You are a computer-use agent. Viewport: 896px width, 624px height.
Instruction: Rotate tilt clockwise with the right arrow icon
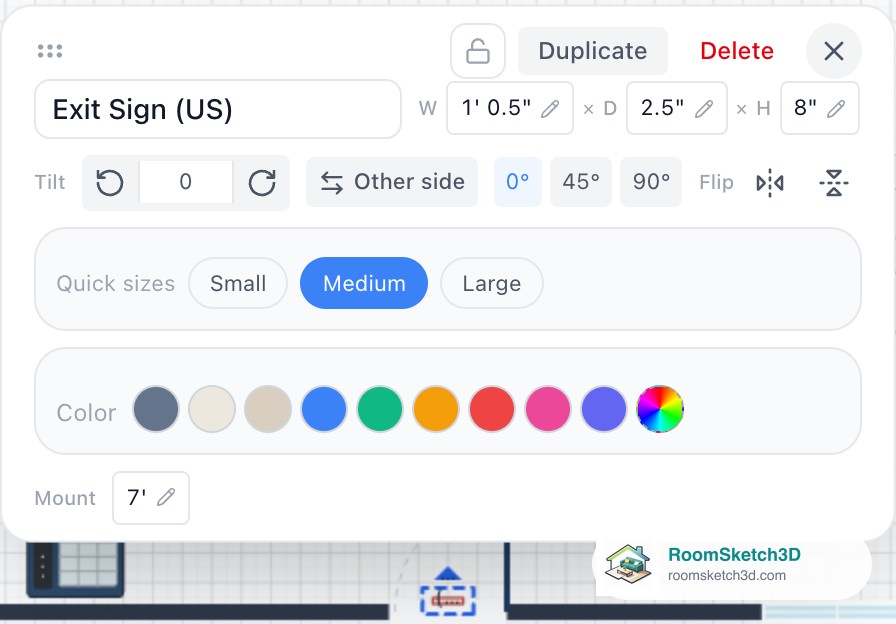click(x=262, y=183)
